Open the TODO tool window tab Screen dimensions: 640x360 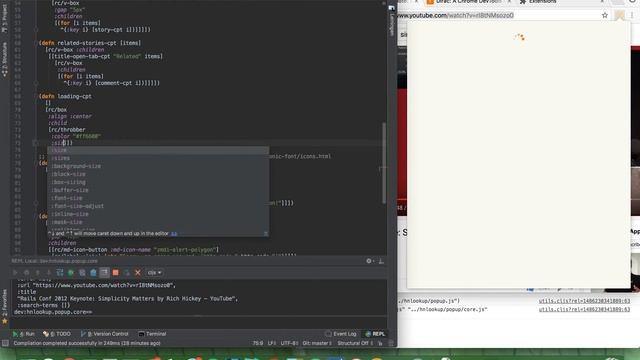click(x=57, y=334)
